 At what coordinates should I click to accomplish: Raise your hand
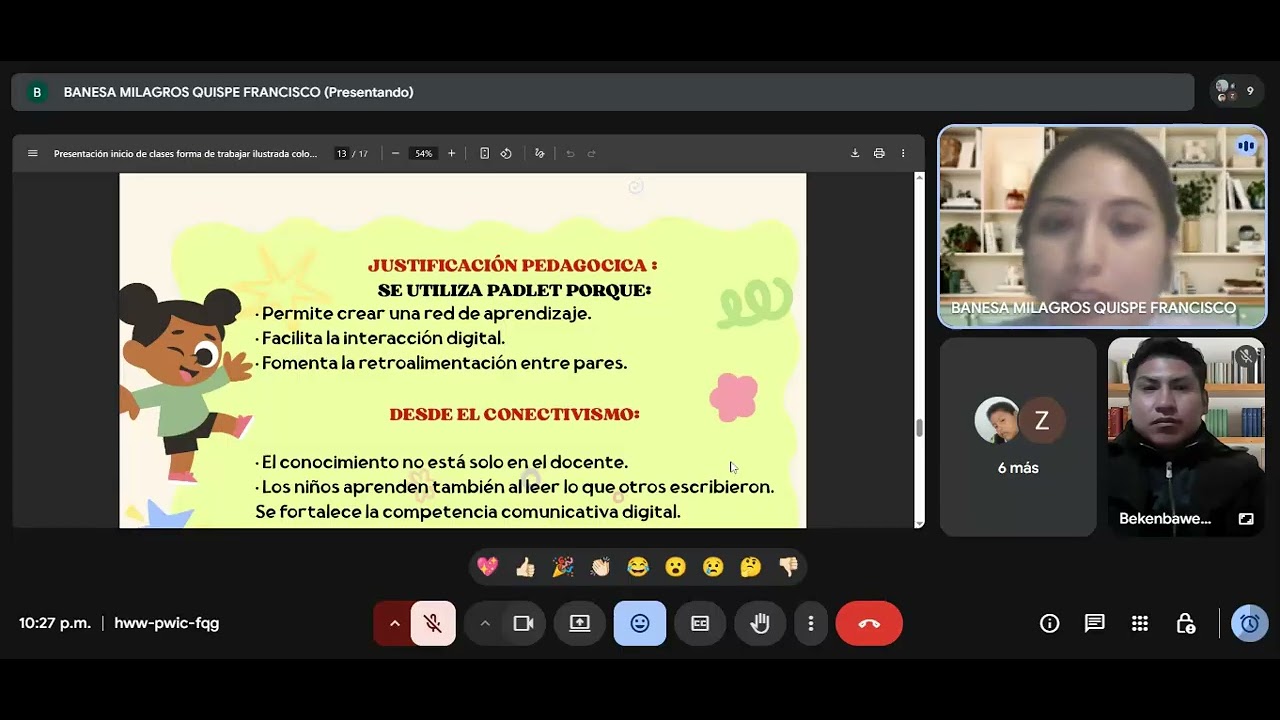[x=760, y=623]
